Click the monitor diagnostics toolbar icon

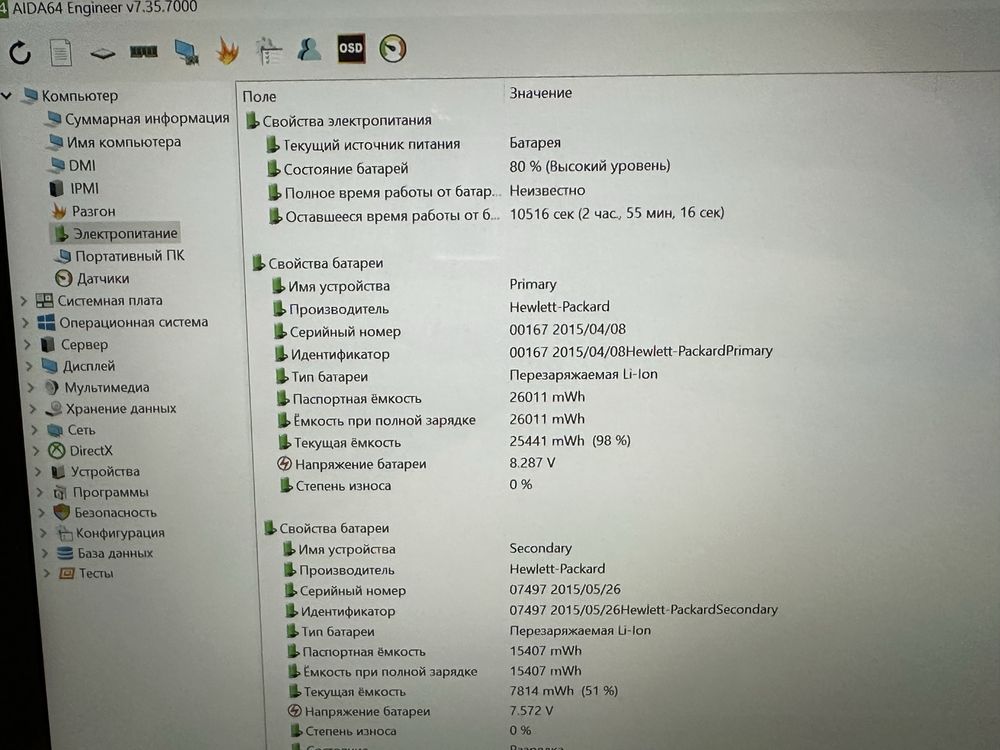pyautogui.click(x=187, y=52)
